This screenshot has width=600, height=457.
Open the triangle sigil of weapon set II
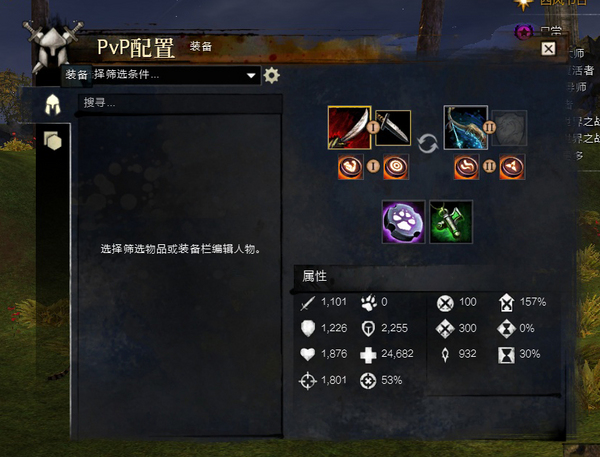click(512, 166)
